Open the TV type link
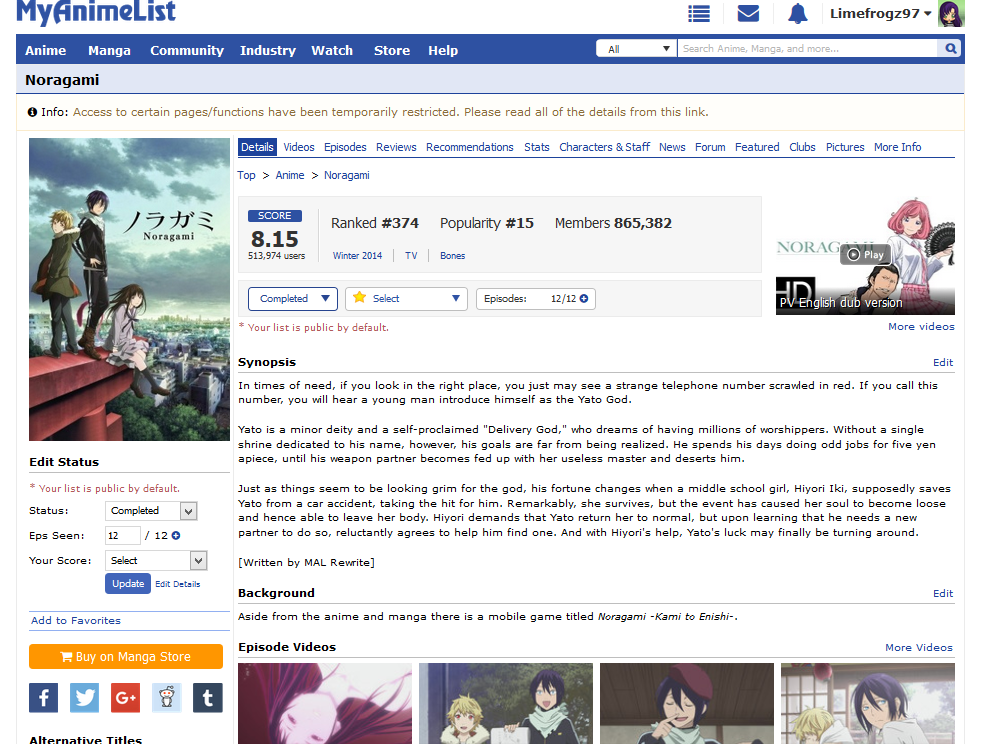The image size is (983, 744). click(411, 256)
